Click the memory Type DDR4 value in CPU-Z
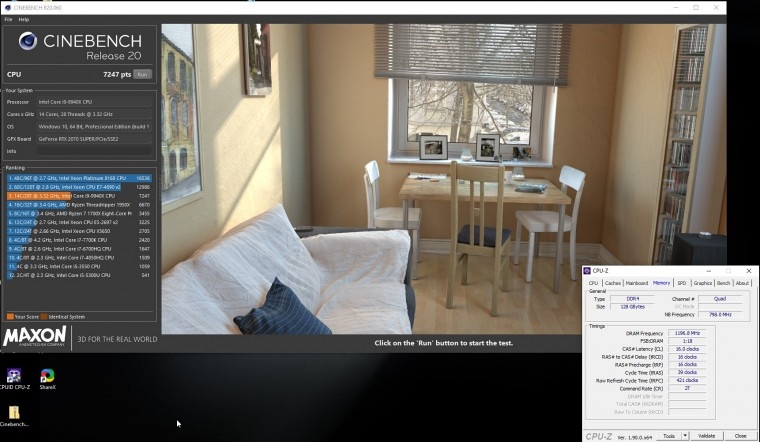The height and width of the screenshot is (442, 760). pos(632,299)
